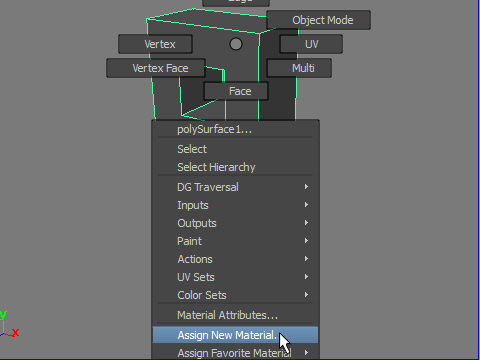Click the marking menu center circle
The height and width of the screenshot is (360, 480).
[236, 44]
